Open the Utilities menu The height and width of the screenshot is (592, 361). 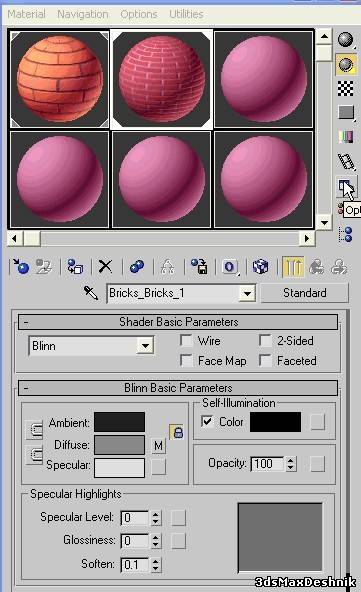(x=186, y=14)
